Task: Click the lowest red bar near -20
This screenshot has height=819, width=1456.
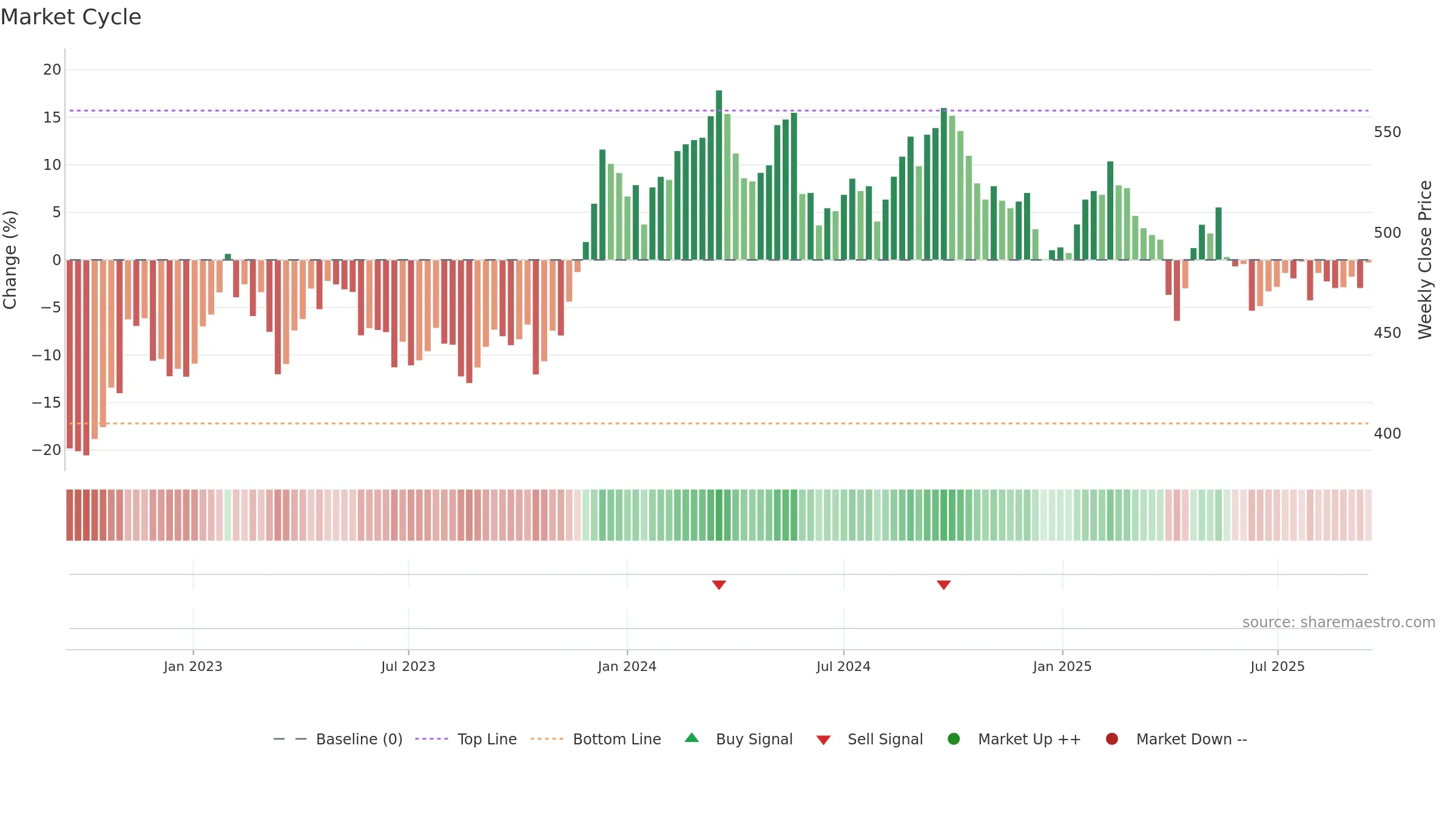Action: pos(86,357)
